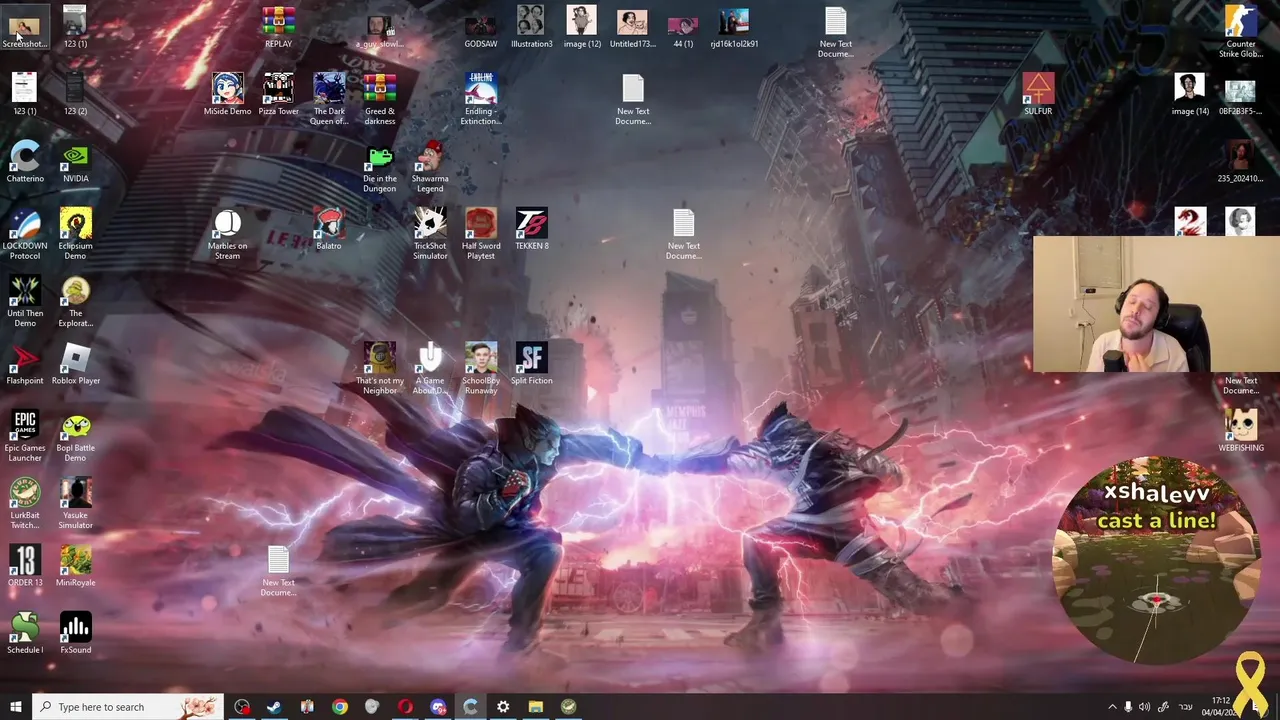Open the SchoolBoy Runaway shortcut
The width and height of the screenshot is (1280, 720).
[481, 369]
